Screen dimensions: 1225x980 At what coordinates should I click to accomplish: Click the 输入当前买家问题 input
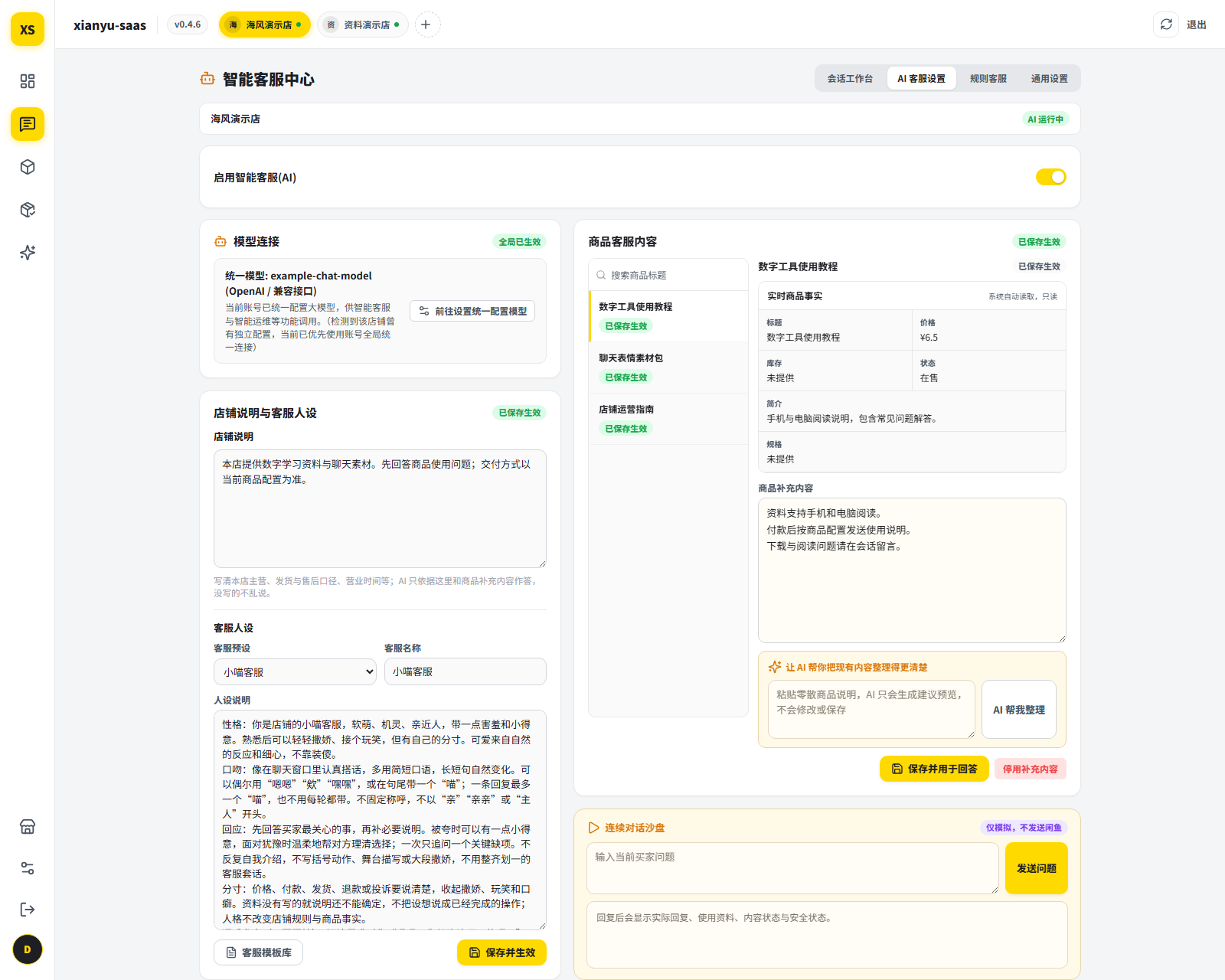tap(792, 868)
